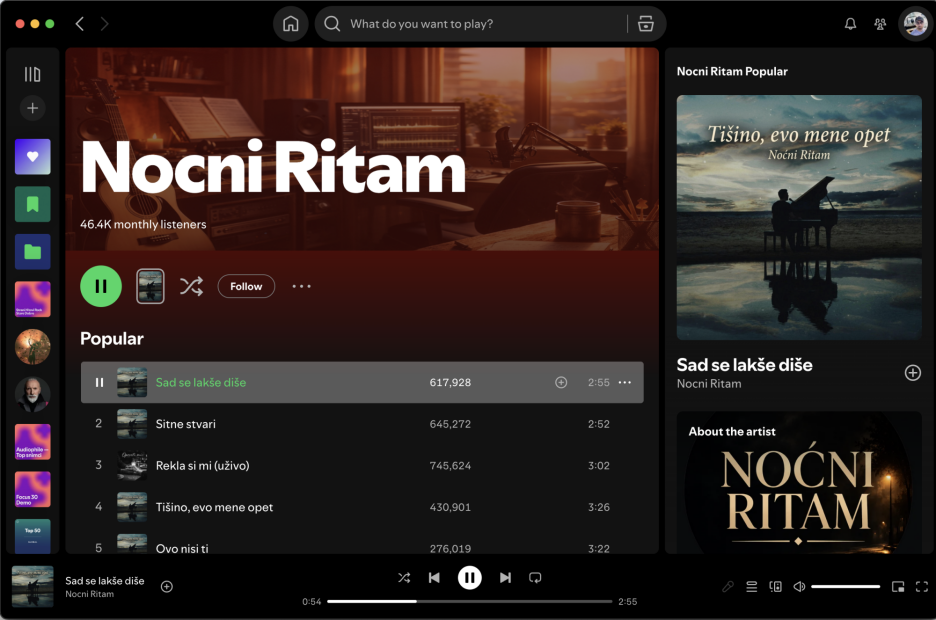Image resolution: width=936 pixels, height=620 pixels.
Task: Seek within the song progress bar
Action: tap(469, 602)
